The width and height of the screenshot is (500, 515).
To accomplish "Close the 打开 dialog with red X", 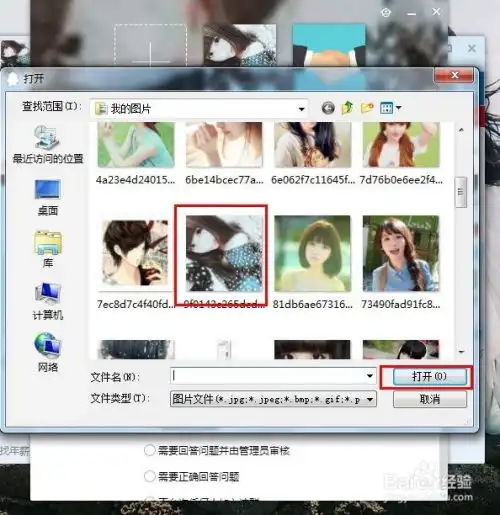I will (454, 75).
